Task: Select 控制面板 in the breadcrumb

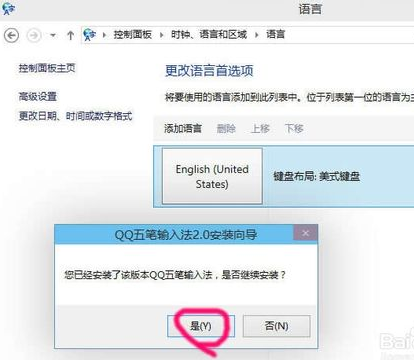Action: (x=133, y=34)
